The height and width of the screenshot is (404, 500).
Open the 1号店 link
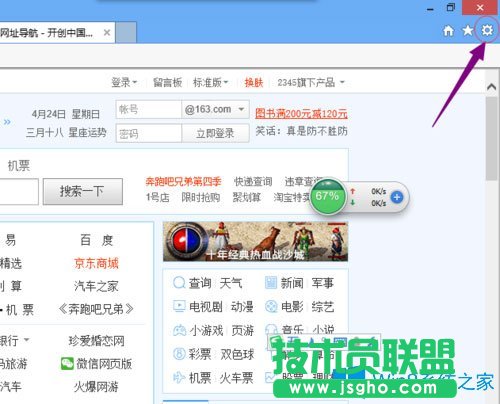pos(157,197)
